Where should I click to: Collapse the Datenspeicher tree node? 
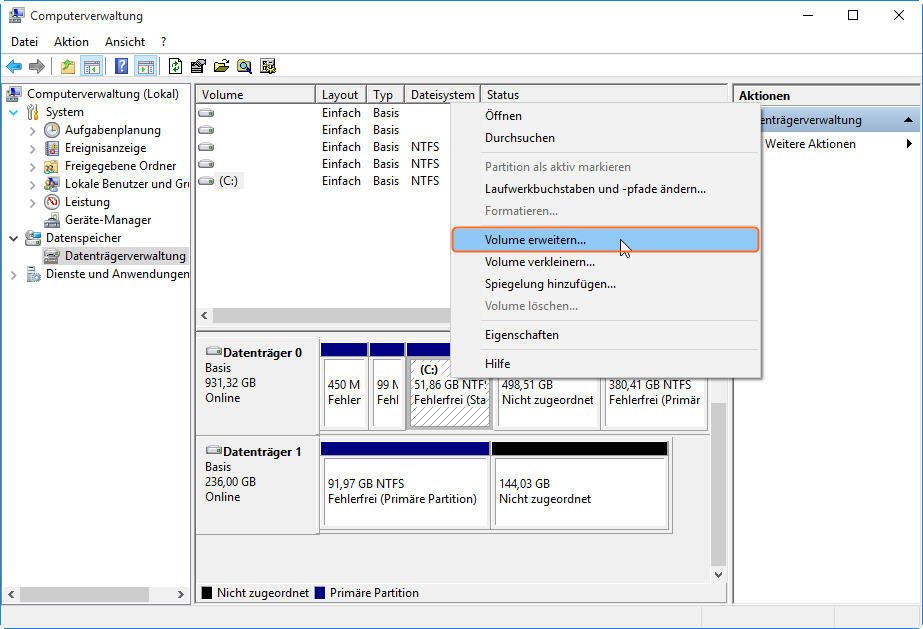click(x=14, y=238)
